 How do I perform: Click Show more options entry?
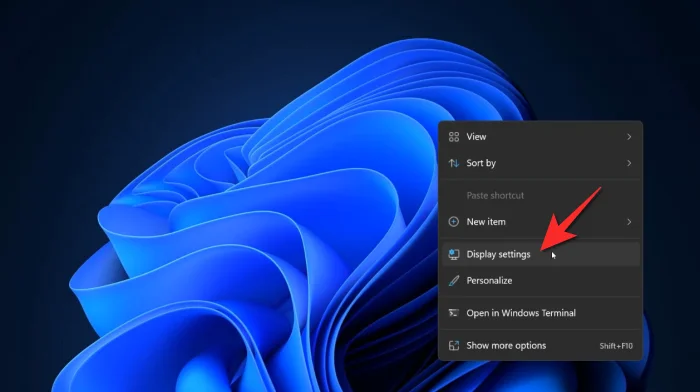click(541, 345)
